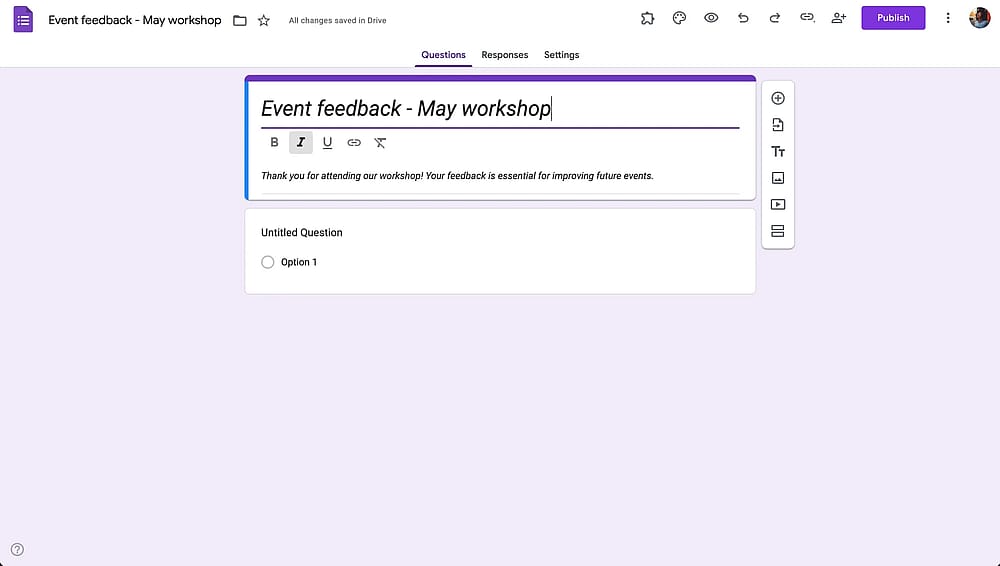Open more options three-dot menu

(x=948, y=18)
